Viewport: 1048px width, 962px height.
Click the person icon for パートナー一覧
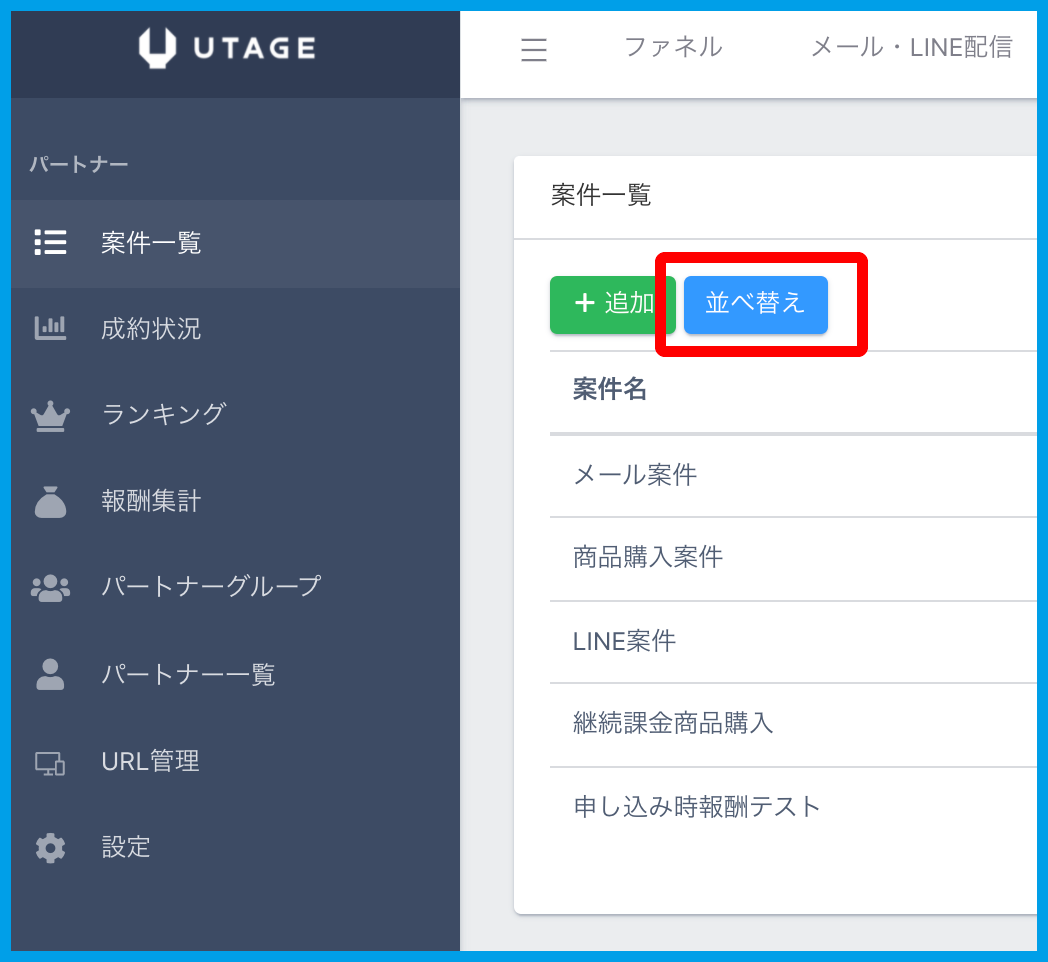(x=50, y=674)
